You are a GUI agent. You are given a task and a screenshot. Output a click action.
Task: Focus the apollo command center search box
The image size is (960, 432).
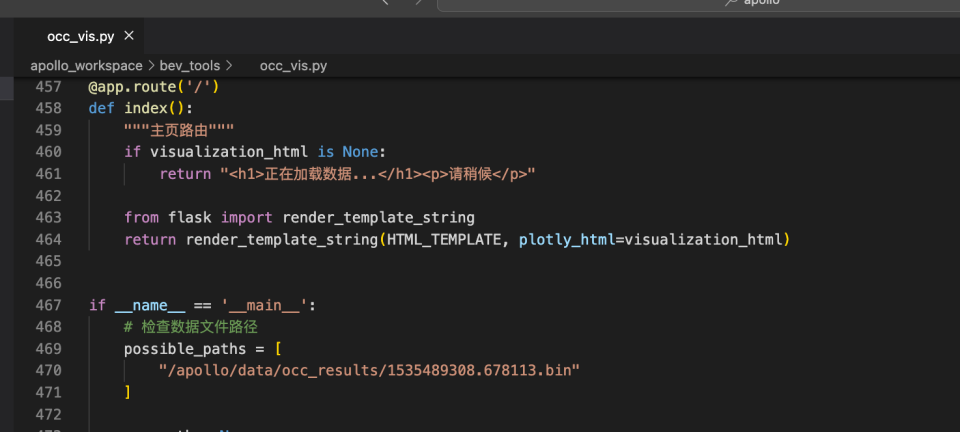pos(700,3)
